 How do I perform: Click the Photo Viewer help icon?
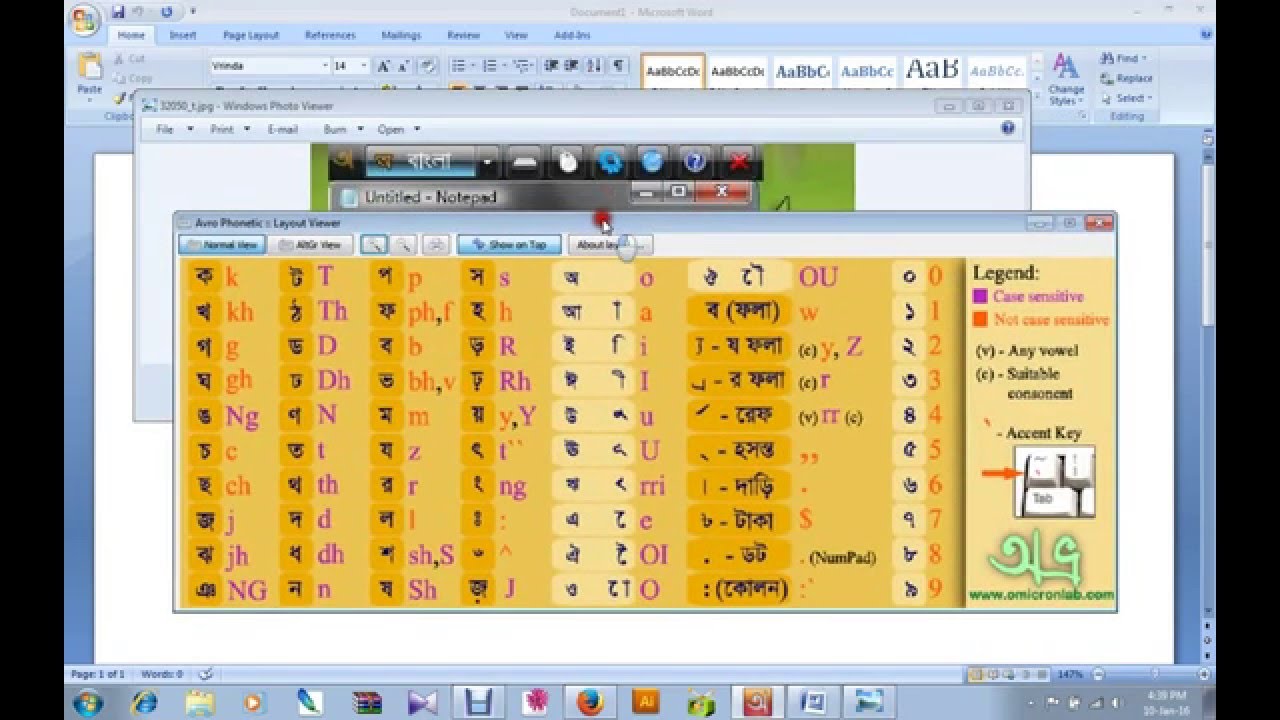[1008, 128]
